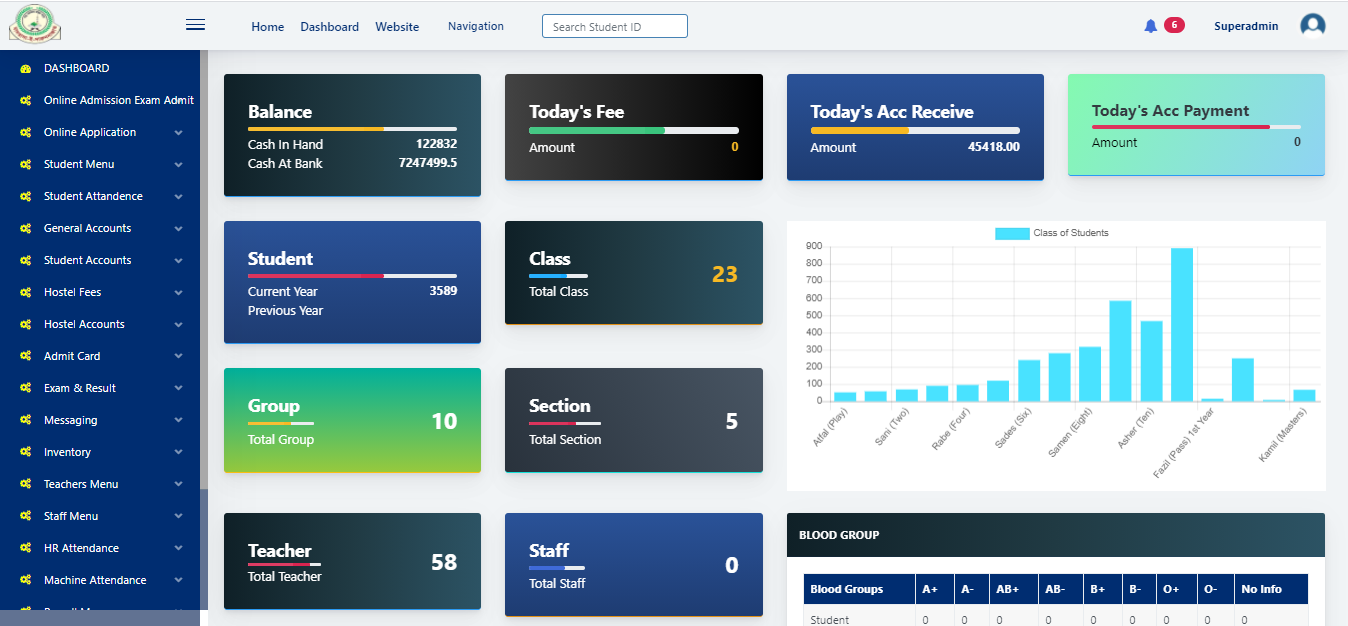Click the Teachers Menu sidebar icon
This screenshot has width=1348, height=626.
click(x=25, y=485)
